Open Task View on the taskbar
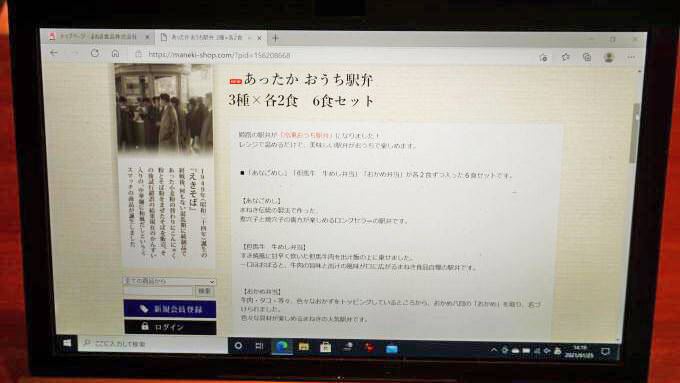The image size is (680, 383). [x=259, y=346]
